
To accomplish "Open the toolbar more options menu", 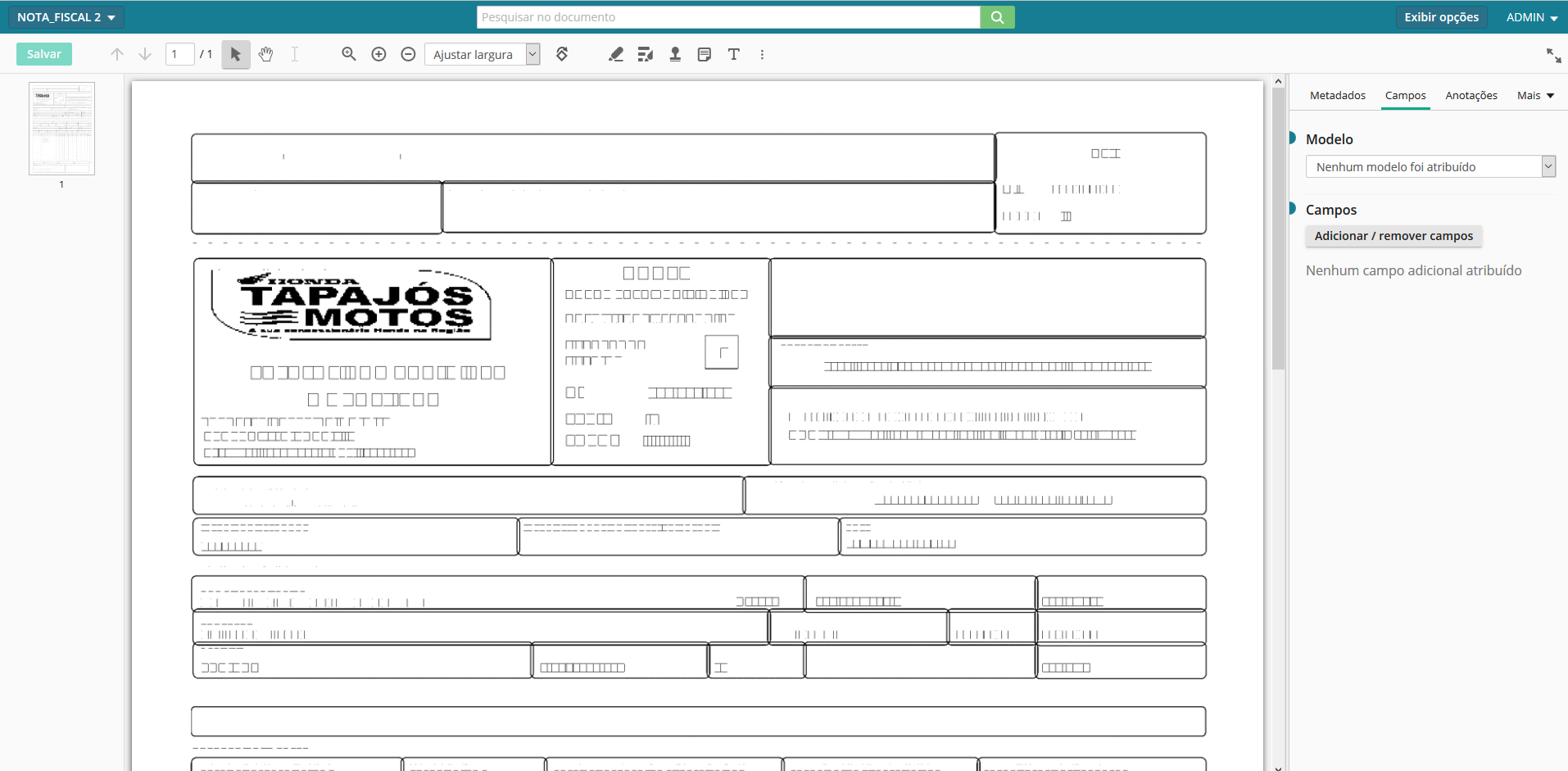I will click(762, 54).
